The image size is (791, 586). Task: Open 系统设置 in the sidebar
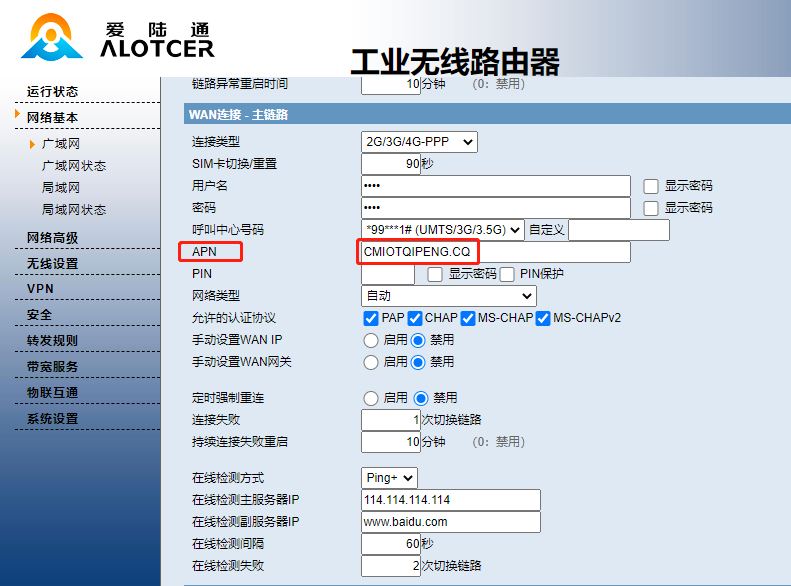pos(52,419)
